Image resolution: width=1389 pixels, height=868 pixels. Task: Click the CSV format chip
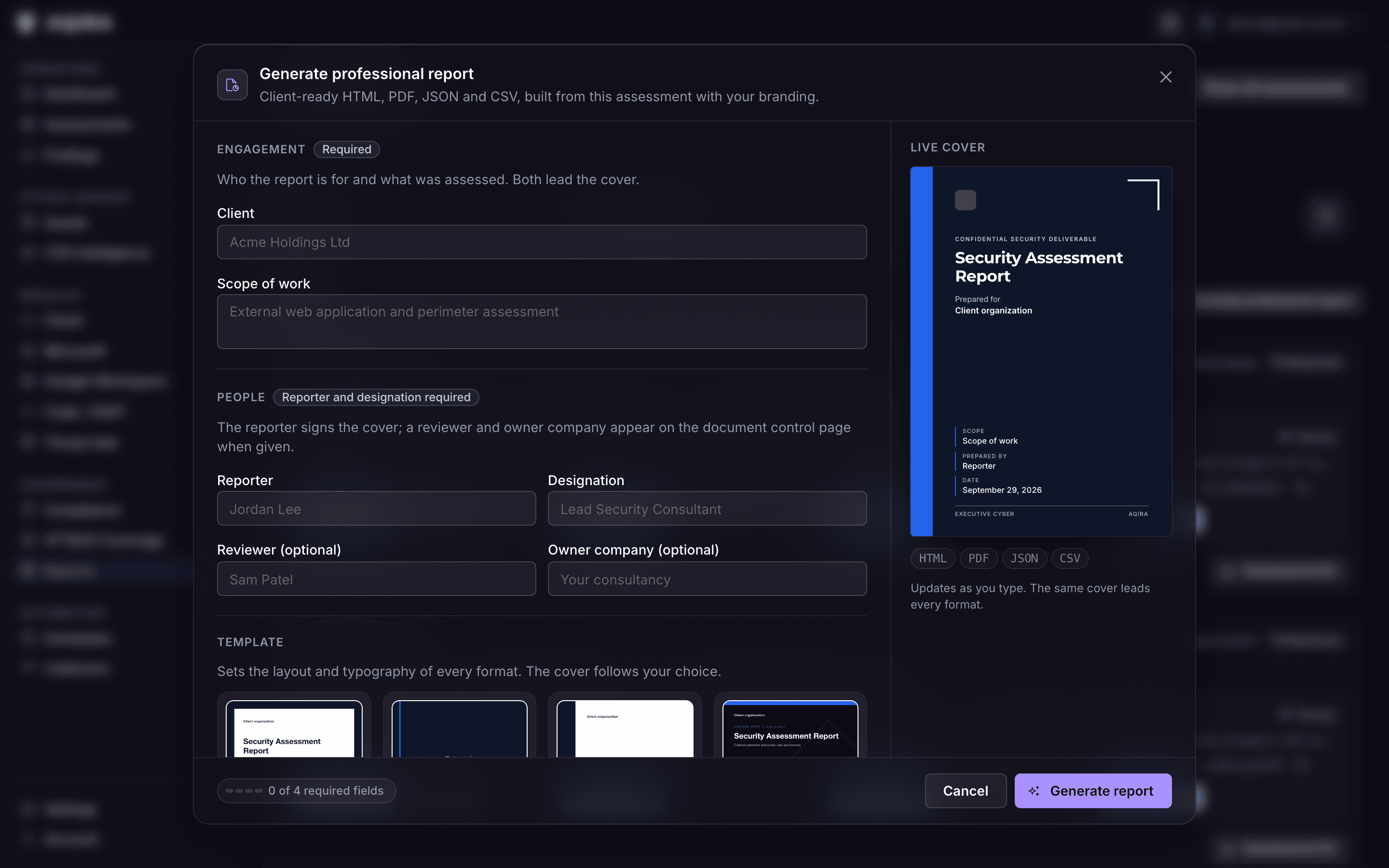[1069, 558]
